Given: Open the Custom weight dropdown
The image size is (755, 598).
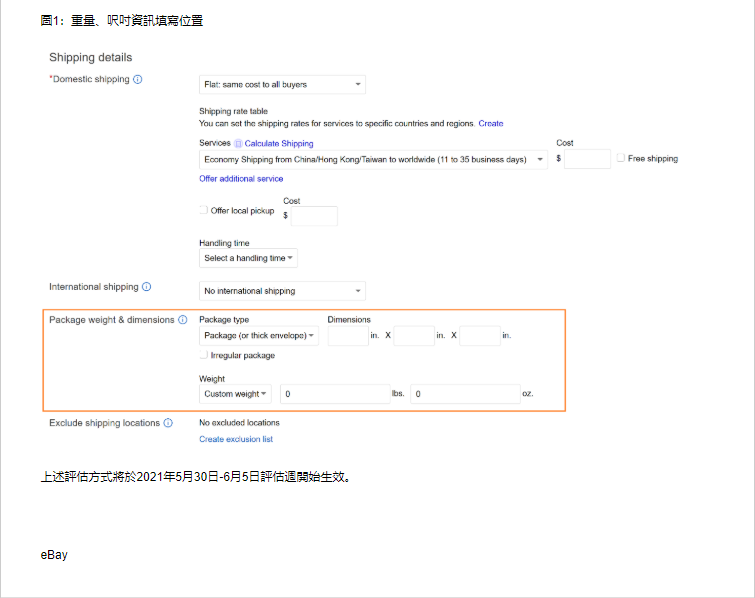Looking at the screenshot, I should (236, 394).
